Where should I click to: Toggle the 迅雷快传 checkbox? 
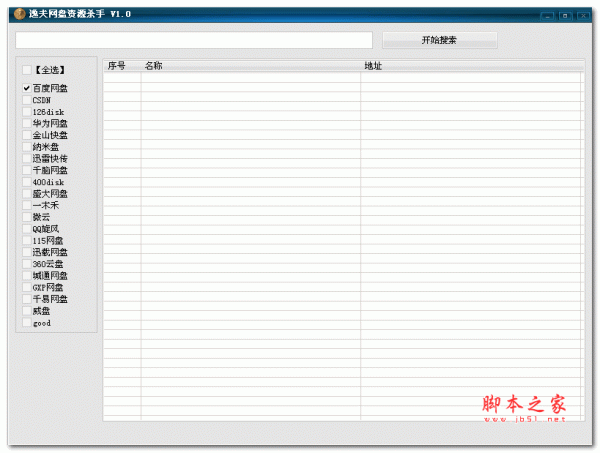pyautogui.click(x=26, y=158)
